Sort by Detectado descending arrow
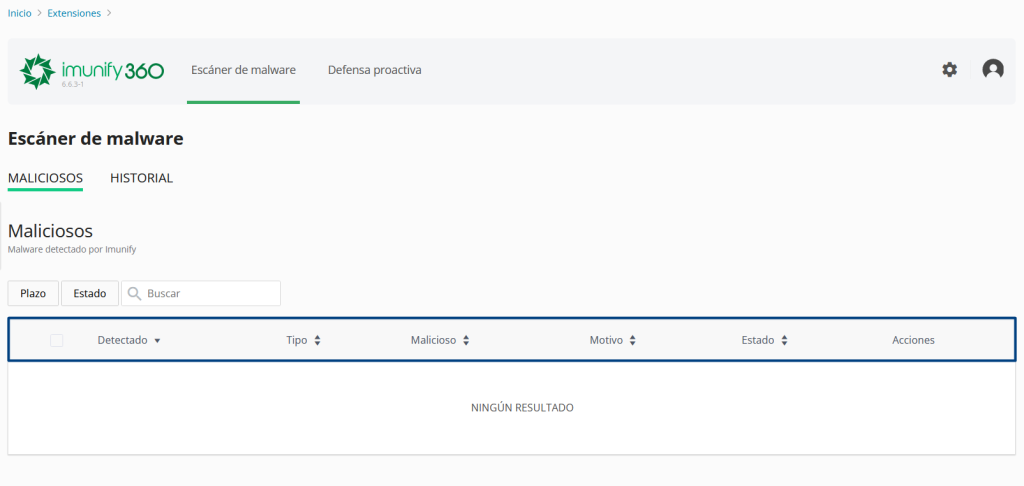1024x486 pixels. [157, 341]
